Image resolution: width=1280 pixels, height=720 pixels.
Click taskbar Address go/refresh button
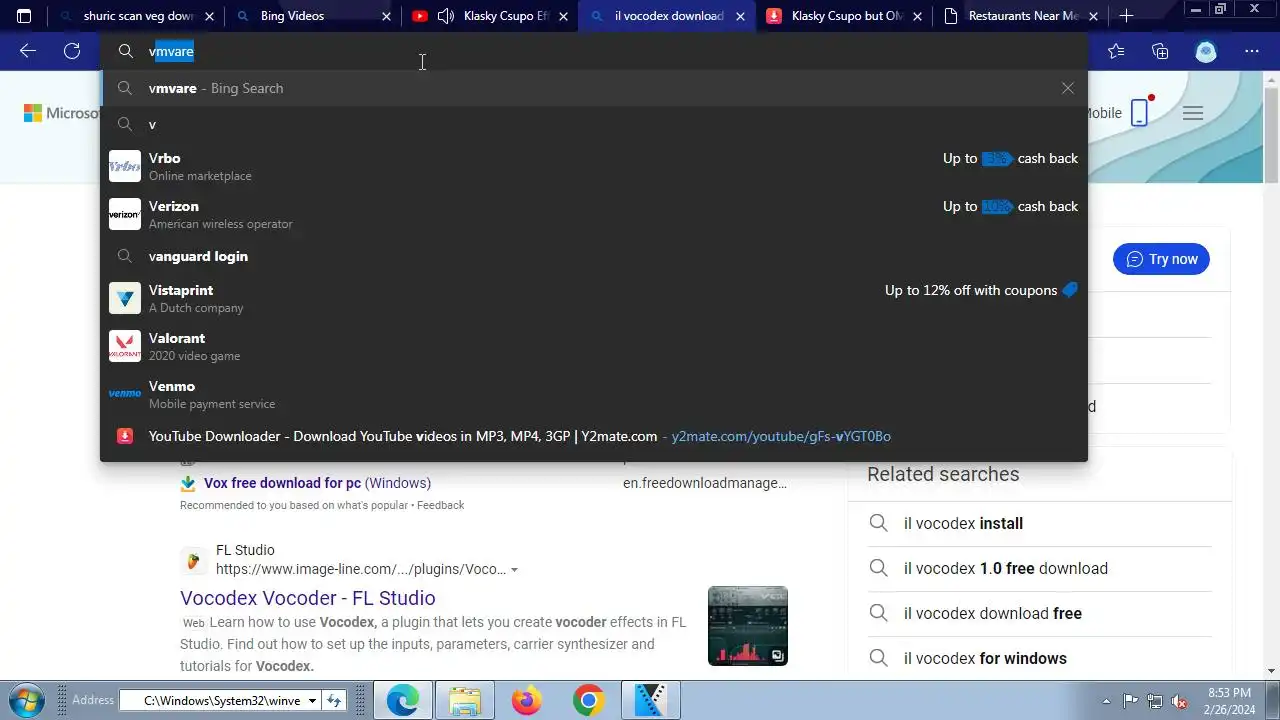pos(335,701)
